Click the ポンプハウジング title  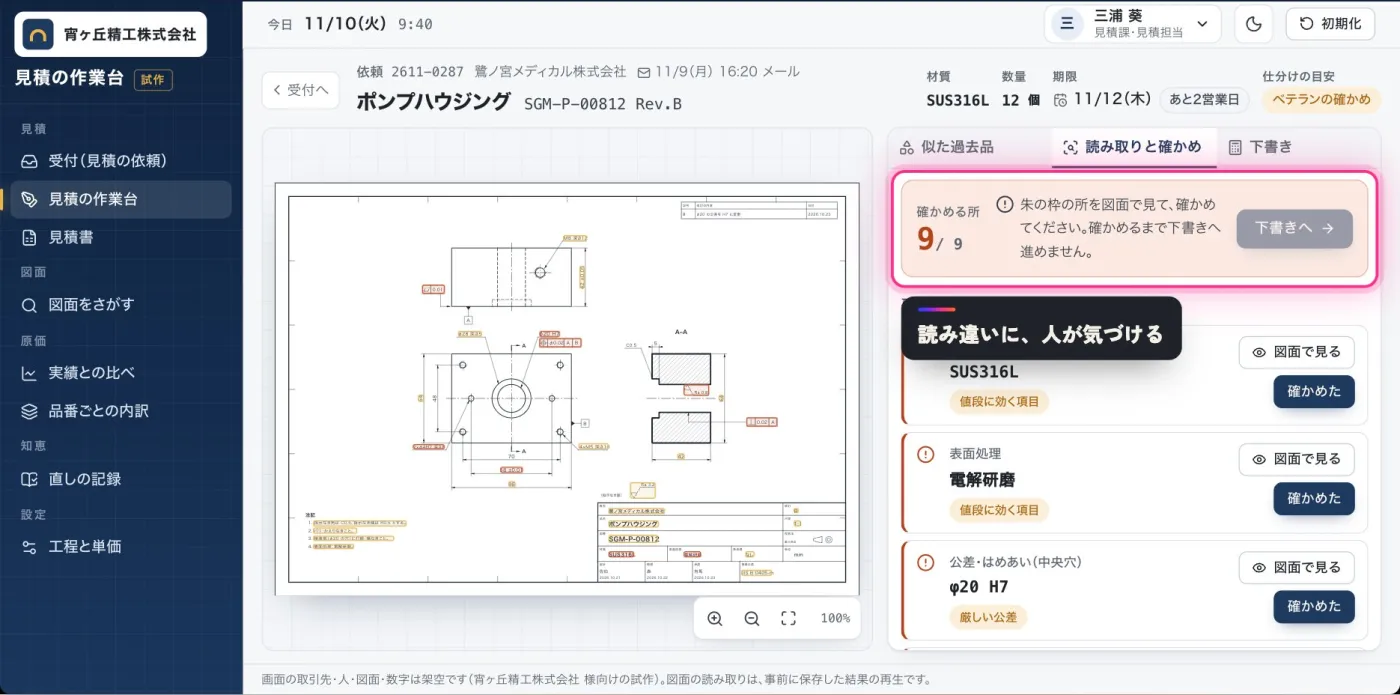pyautogui.click(x=433, y=101)
